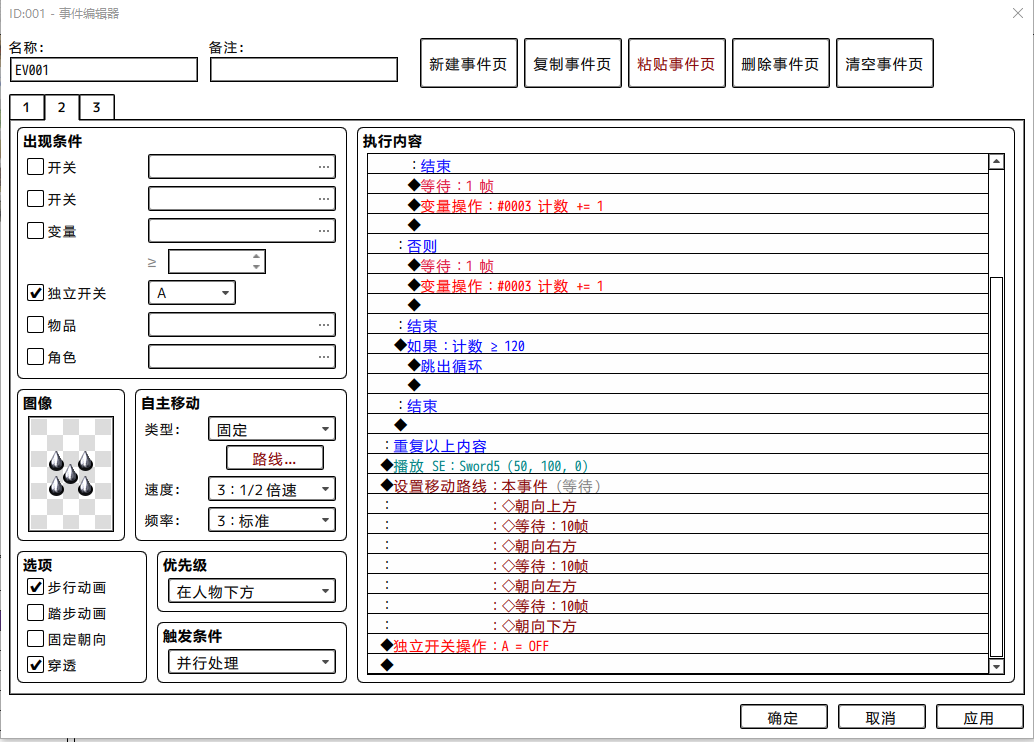This screenshot has width=1034, height=742.
Task: Focus the 名称 field containing EV001
Action: tap(104, 70)
